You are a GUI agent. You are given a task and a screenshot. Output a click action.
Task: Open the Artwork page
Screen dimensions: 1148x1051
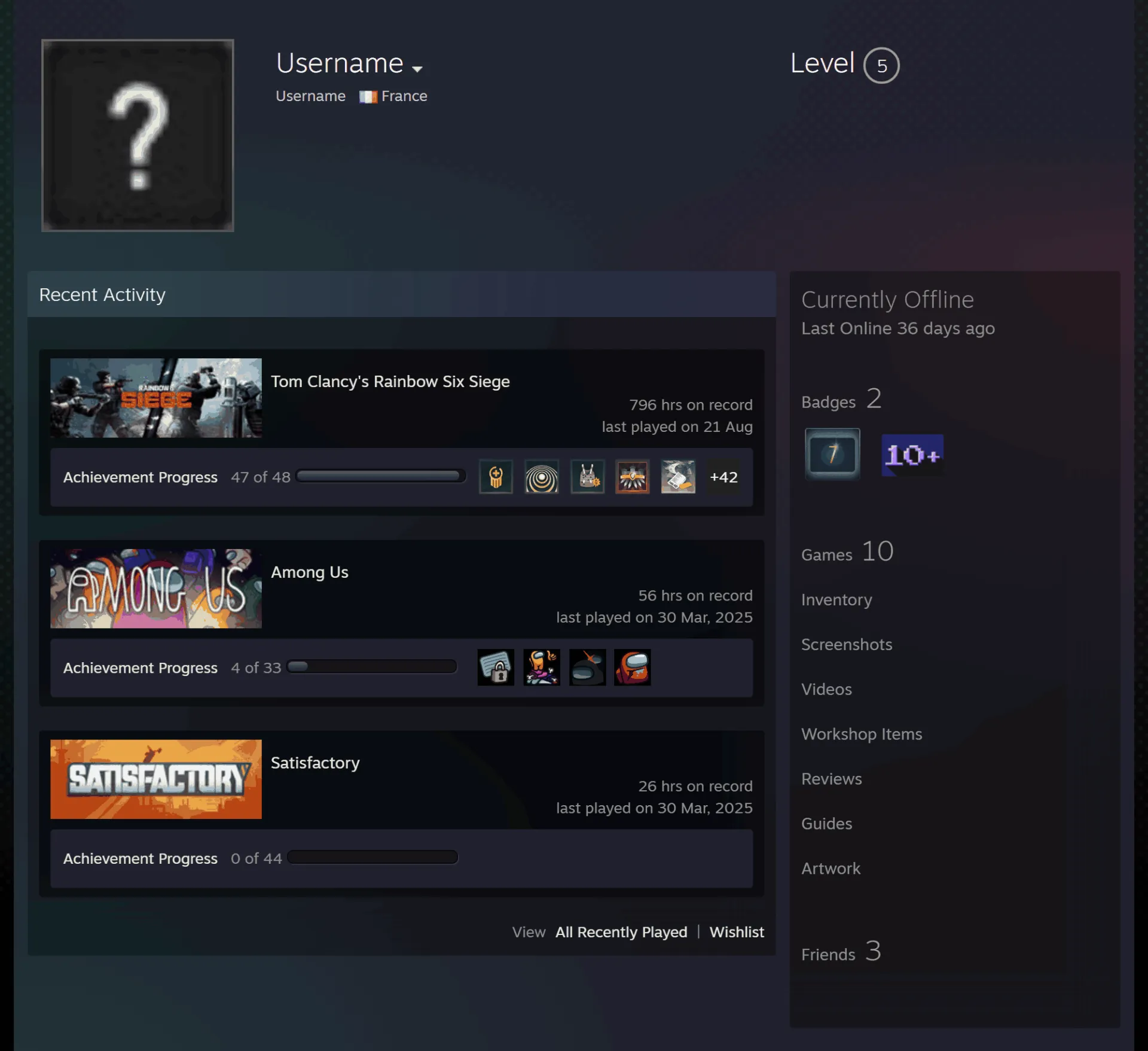click(831, 869)
